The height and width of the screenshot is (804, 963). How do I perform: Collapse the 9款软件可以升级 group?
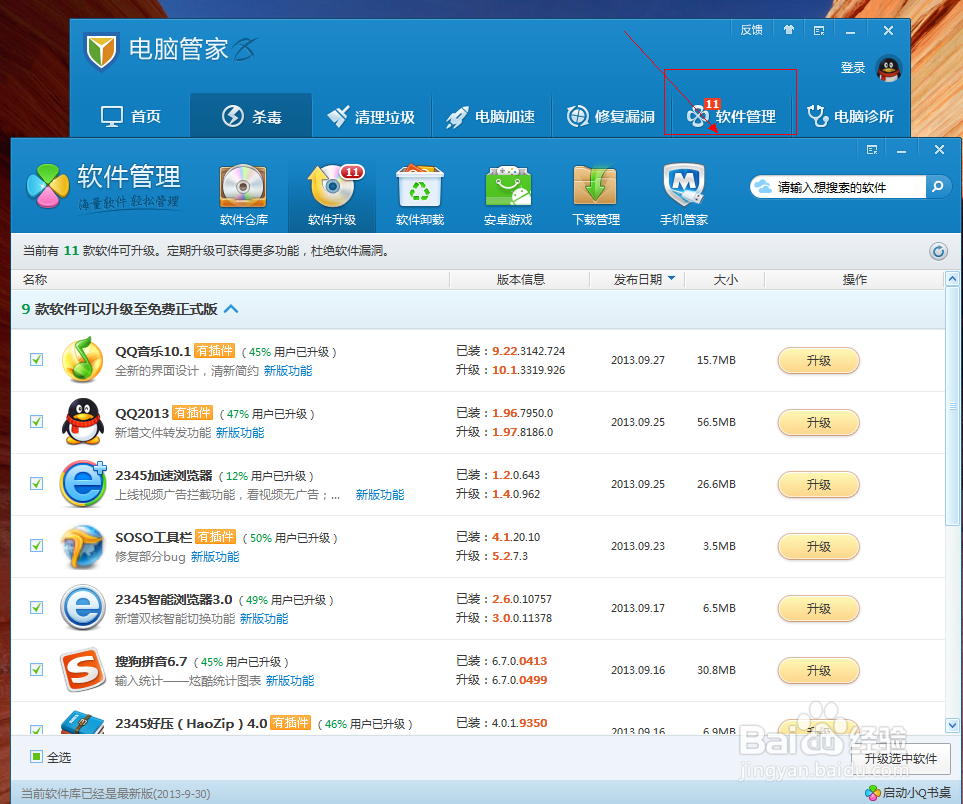click(x=231, y=309)
